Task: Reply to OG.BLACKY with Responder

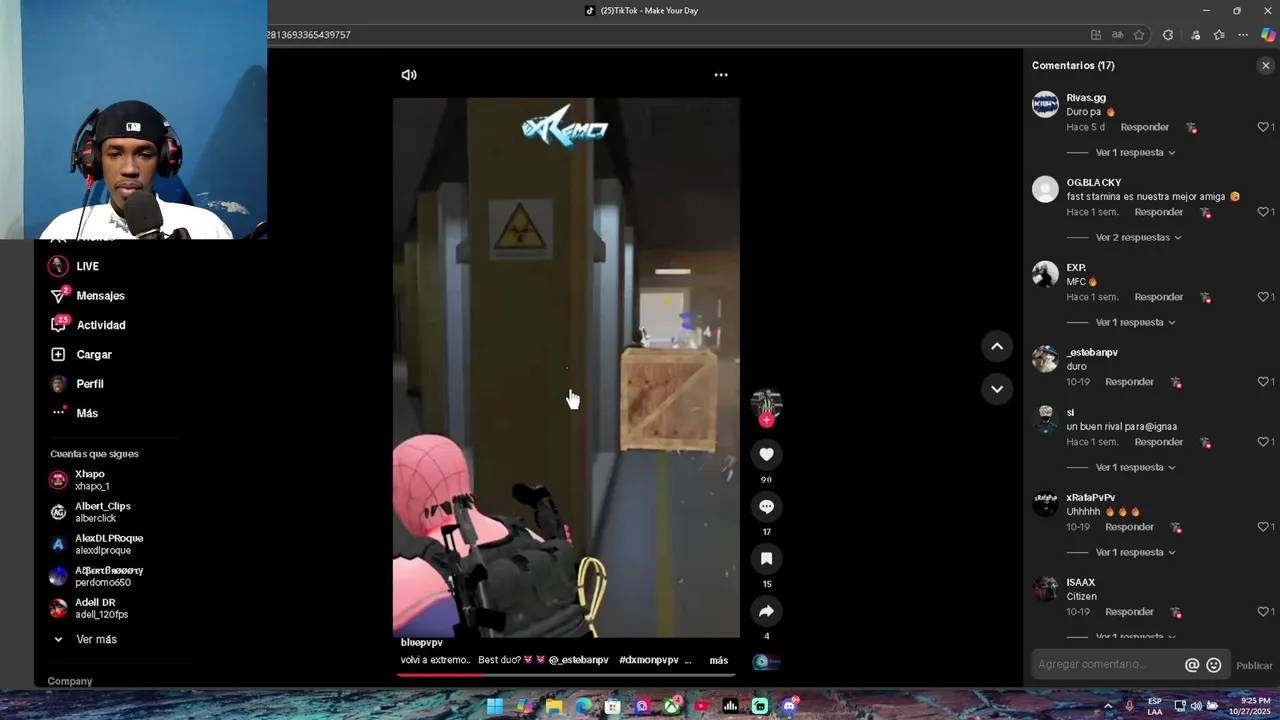Action: [1159, 213]
